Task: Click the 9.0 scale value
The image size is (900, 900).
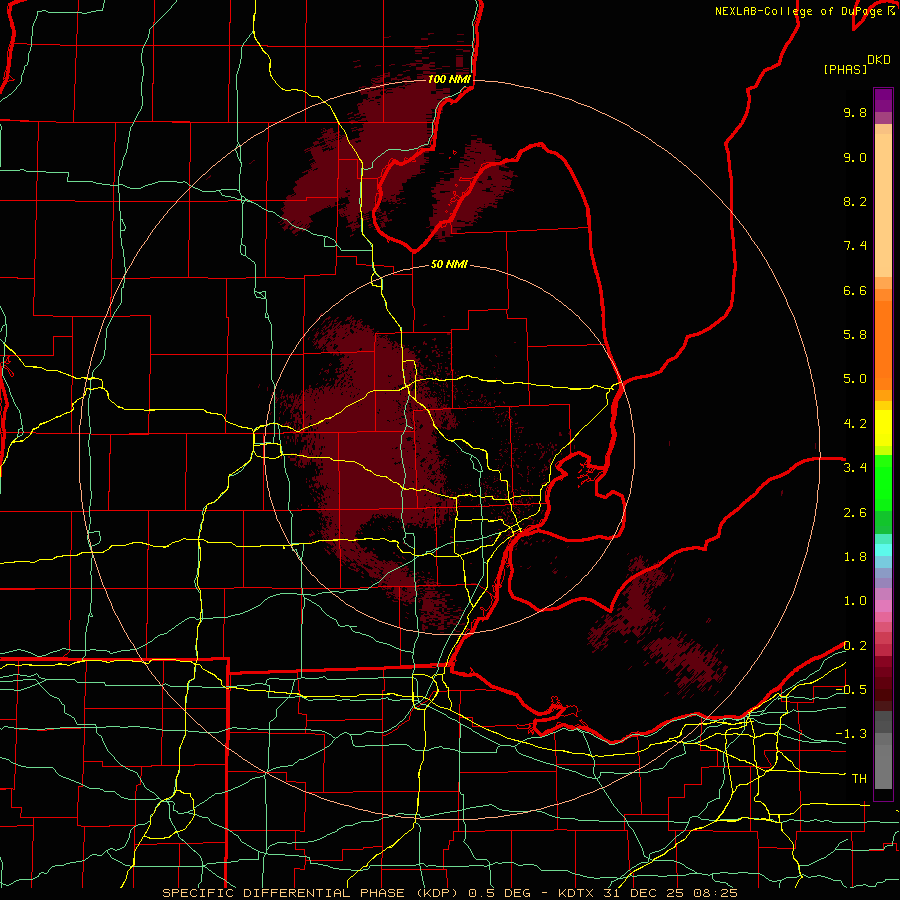Action: point(855,157)
